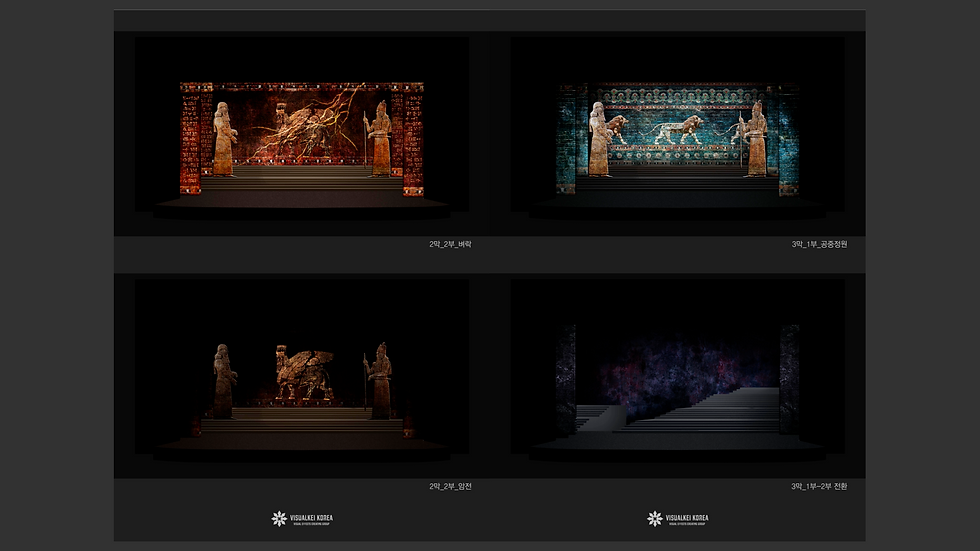Select the caption '2막_2부_암전'

tap(450, 486)
